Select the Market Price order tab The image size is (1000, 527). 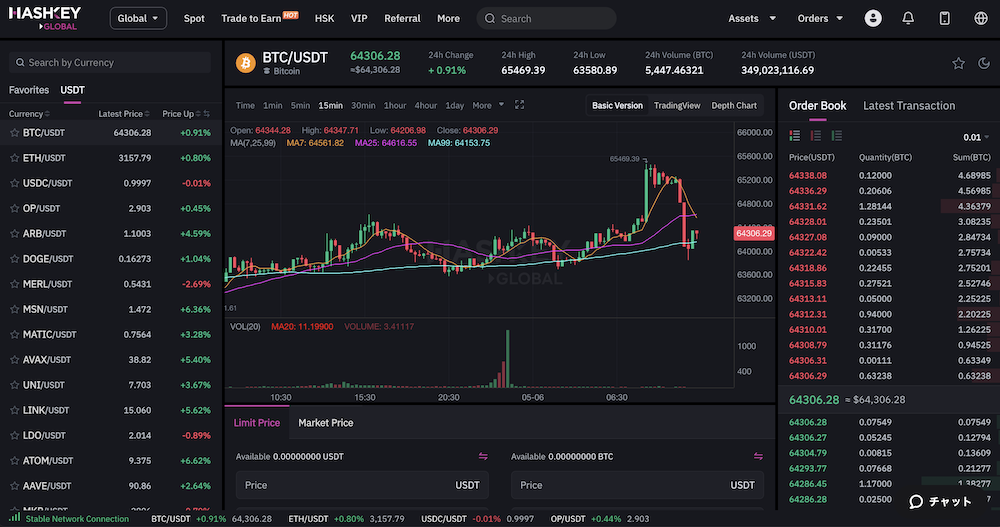coord(325,423)
